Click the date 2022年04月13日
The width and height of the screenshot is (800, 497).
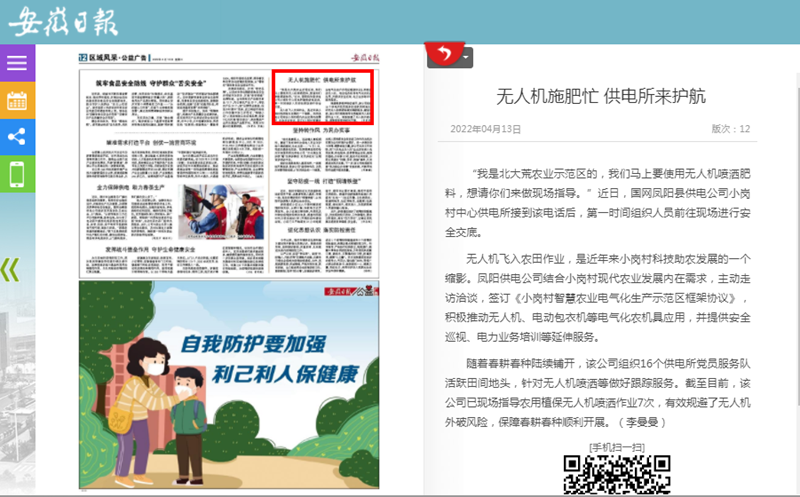(485, 129)
